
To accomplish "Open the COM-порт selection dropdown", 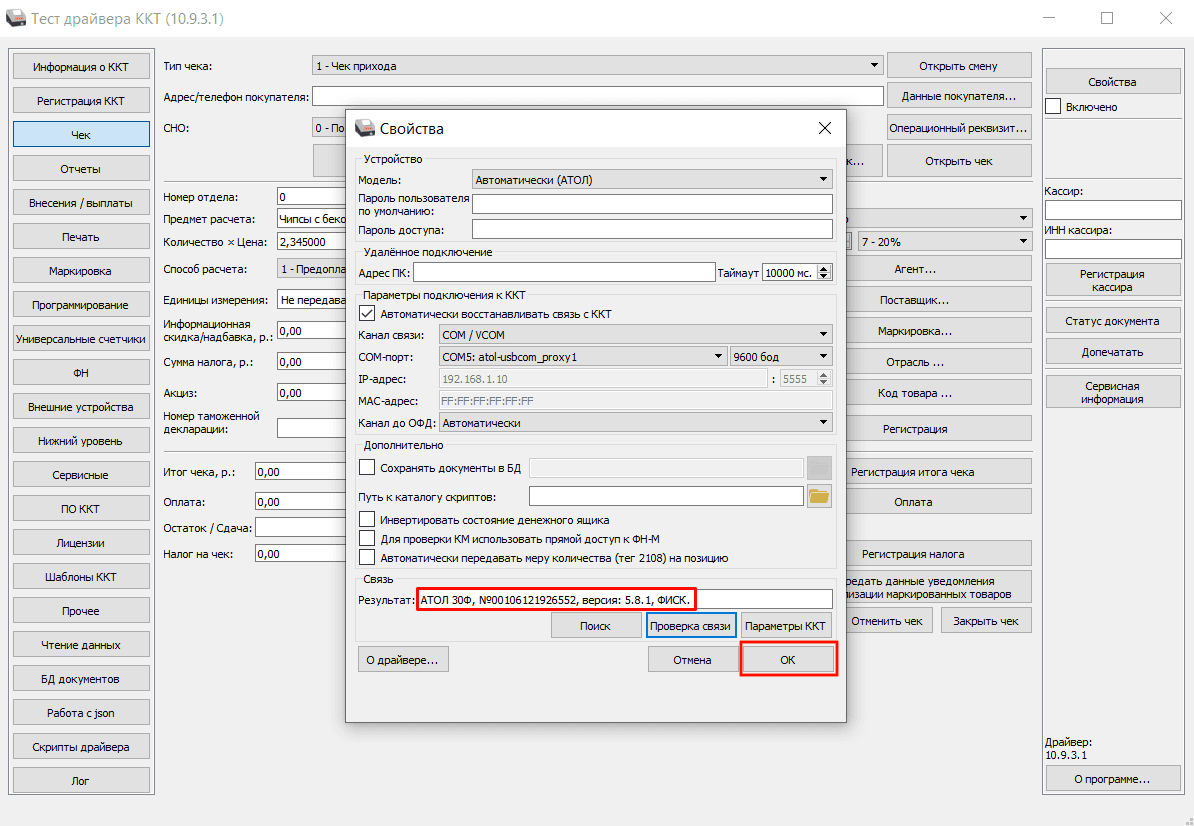I will click(583, 357).
